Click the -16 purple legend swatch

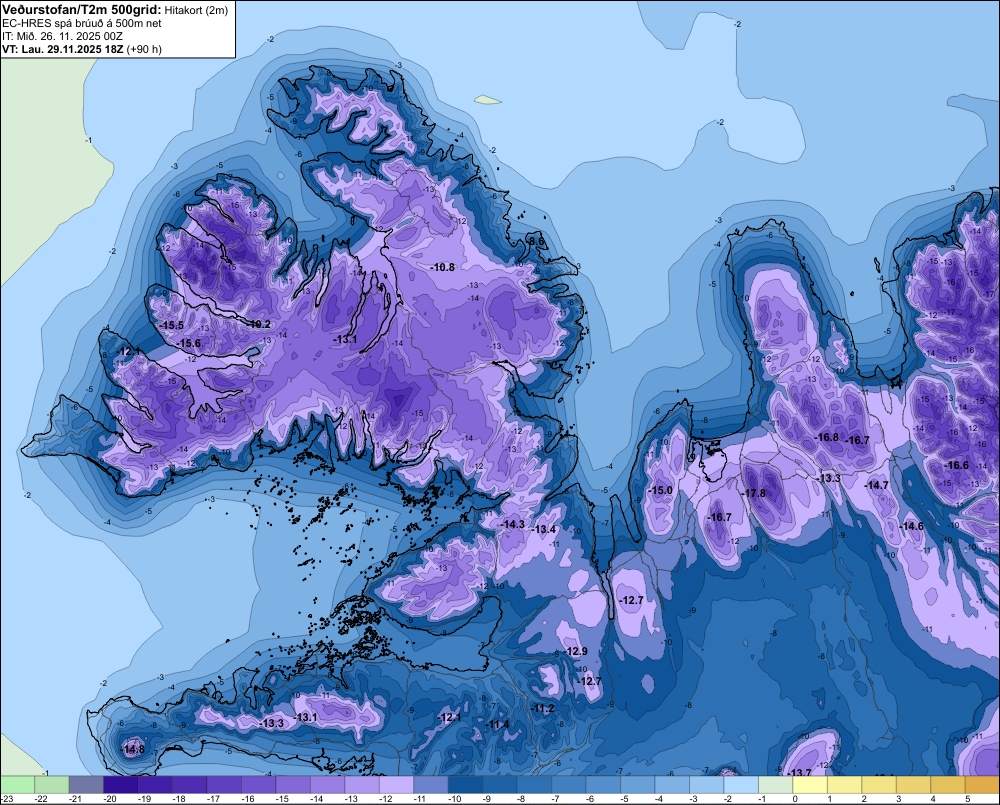click(x=258, y=785)
